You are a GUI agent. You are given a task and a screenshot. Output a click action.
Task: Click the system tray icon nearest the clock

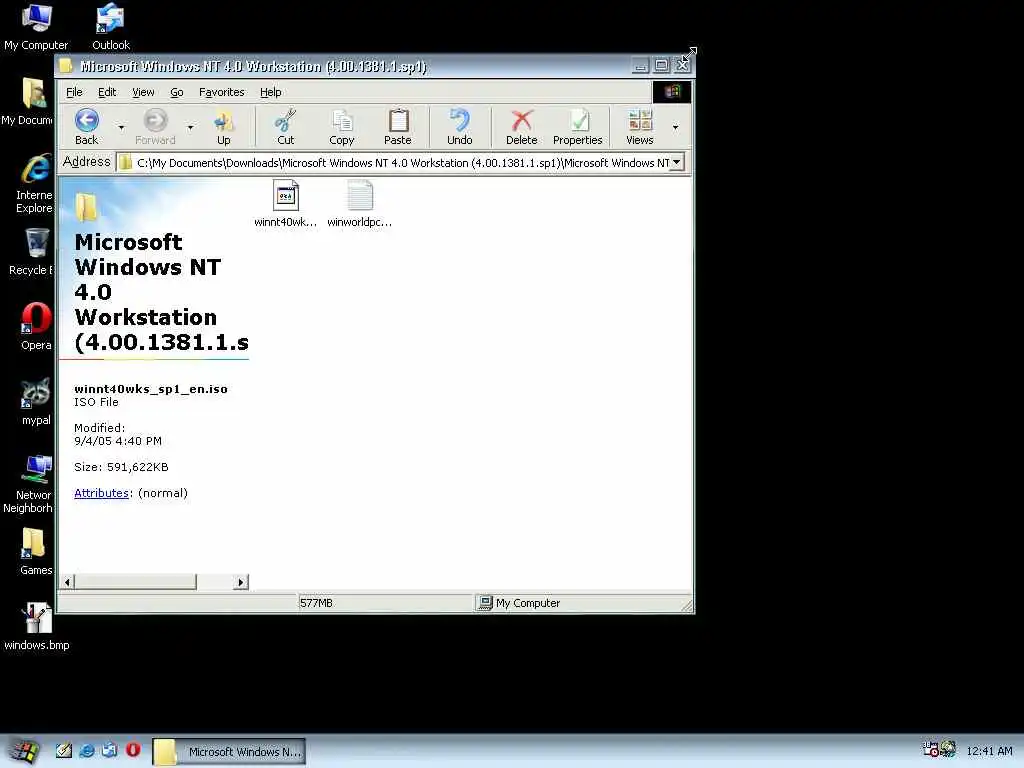pos(948,750)
